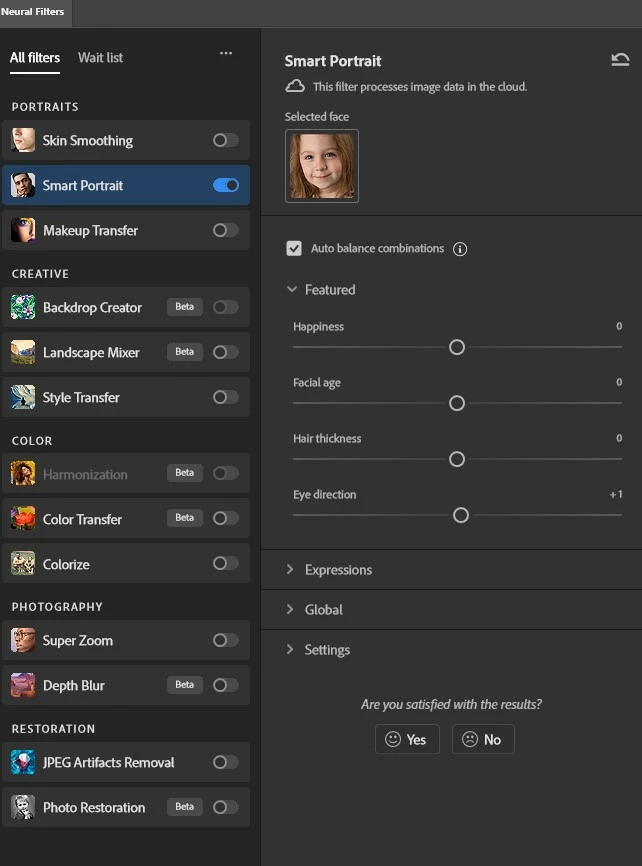The width and height of the screenshot is (642, 866).
Task: Click the Depth Blur filter icon
Action: [x=23, y=685]
